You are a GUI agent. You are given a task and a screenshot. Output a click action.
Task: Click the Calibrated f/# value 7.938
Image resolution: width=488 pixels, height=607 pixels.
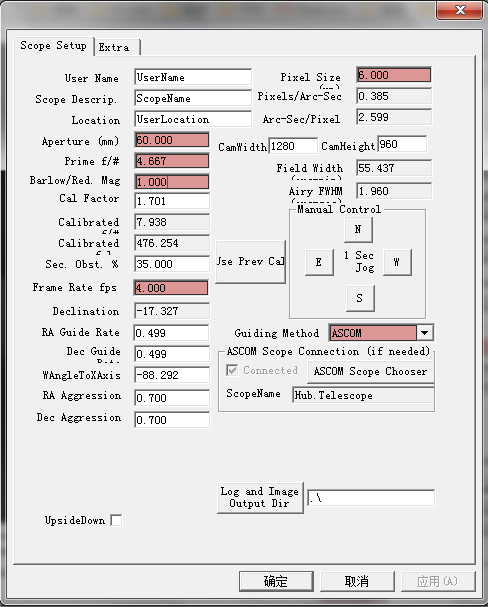coord(172,222)
